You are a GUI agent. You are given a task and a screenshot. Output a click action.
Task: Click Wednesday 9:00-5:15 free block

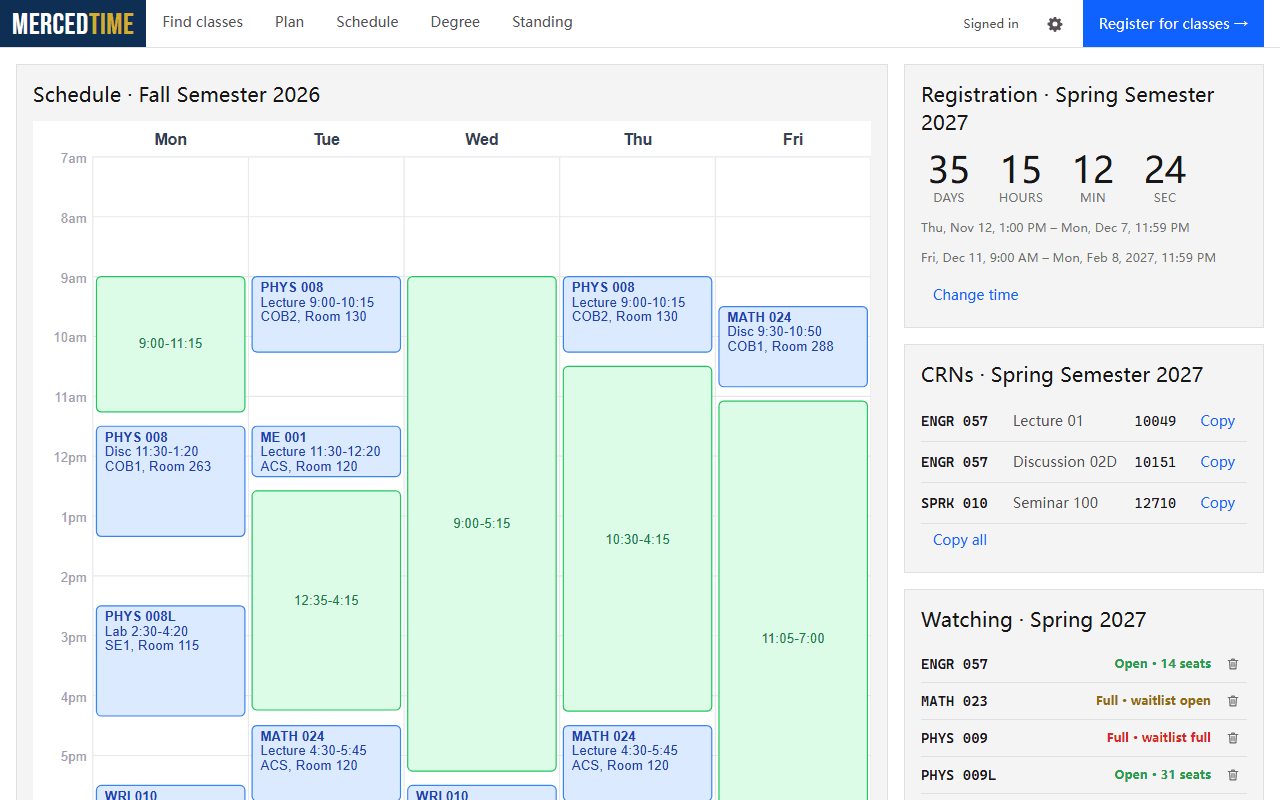pos(481,524)
